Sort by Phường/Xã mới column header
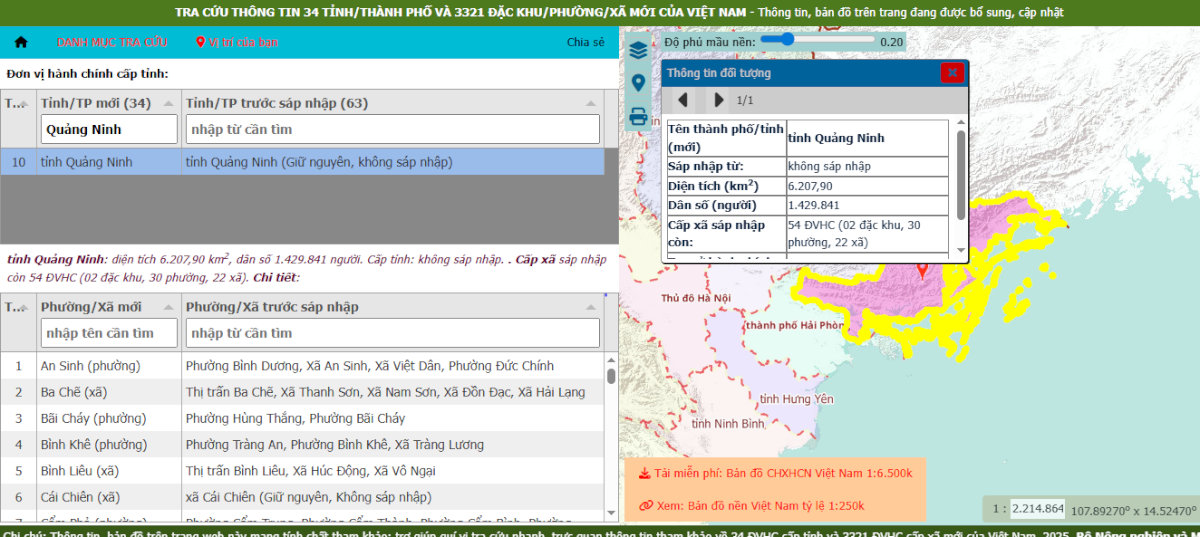 [91, 306]
